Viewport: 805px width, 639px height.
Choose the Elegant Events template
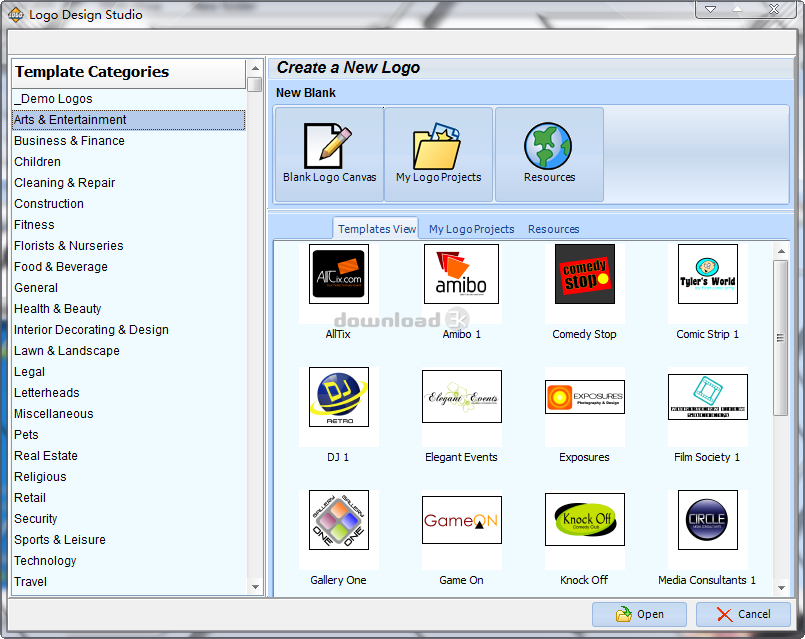(x=462, y=397)
